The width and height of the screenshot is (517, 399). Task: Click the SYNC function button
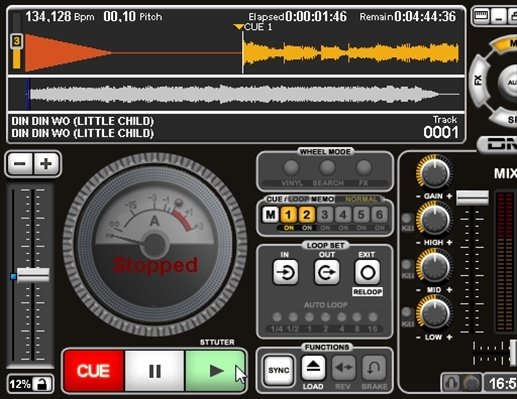pos(279,370)
